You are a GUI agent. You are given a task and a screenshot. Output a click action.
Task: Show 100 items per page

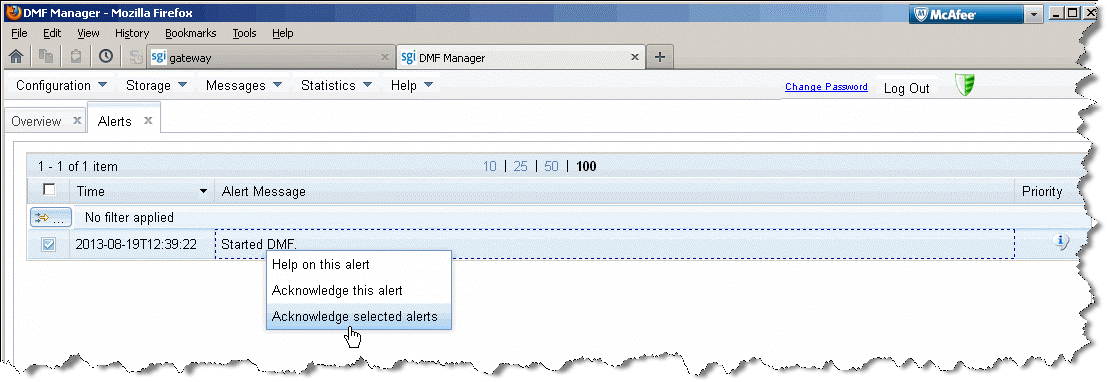[x=586, y=167]
